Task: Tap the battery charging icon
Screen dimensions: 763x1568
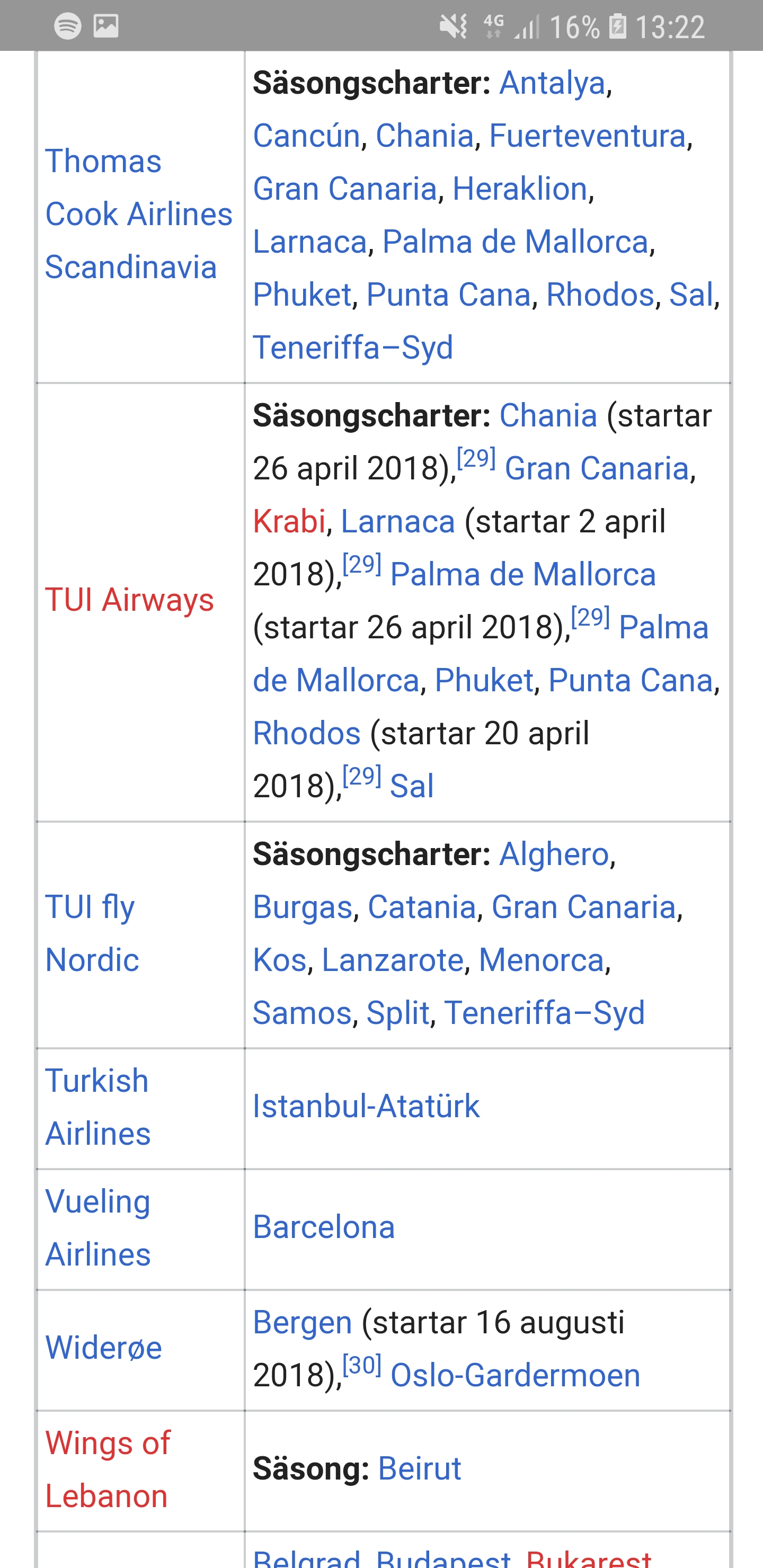Action: [x=617, y=26]
